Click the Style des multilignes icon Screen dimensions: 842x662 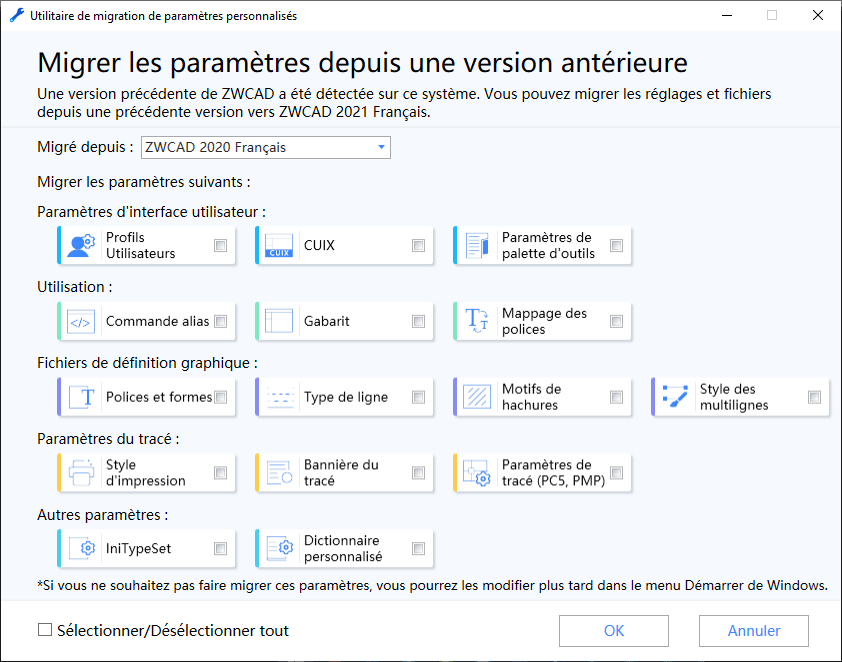click(x=674, y=397)
